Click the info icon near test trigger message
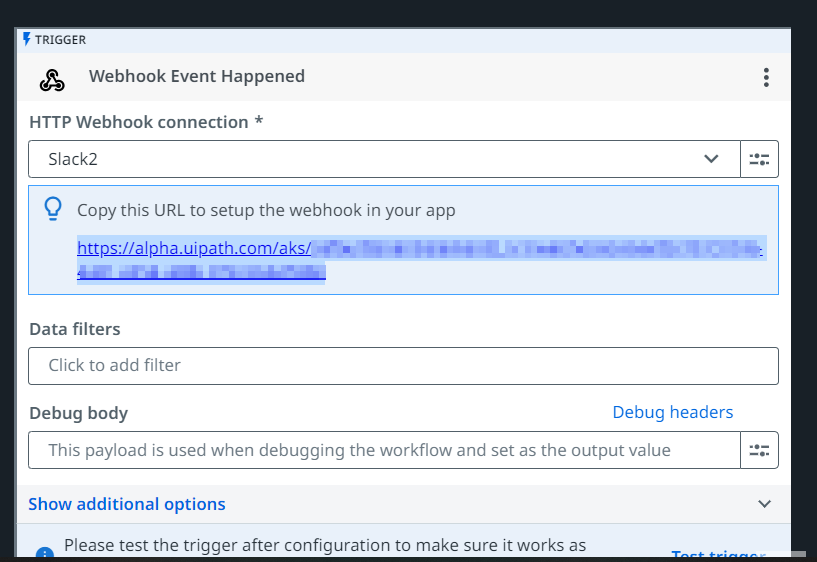 pyautogui.click(x=45, y=553)
